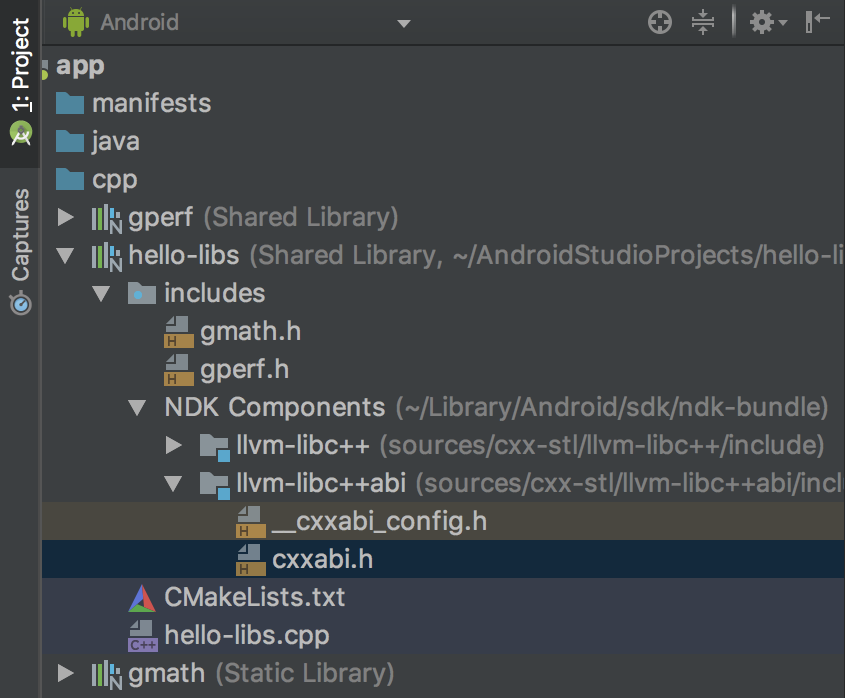845x698 pixels.
Task: Click the Captures stopwatch icon
Action: 21,303
